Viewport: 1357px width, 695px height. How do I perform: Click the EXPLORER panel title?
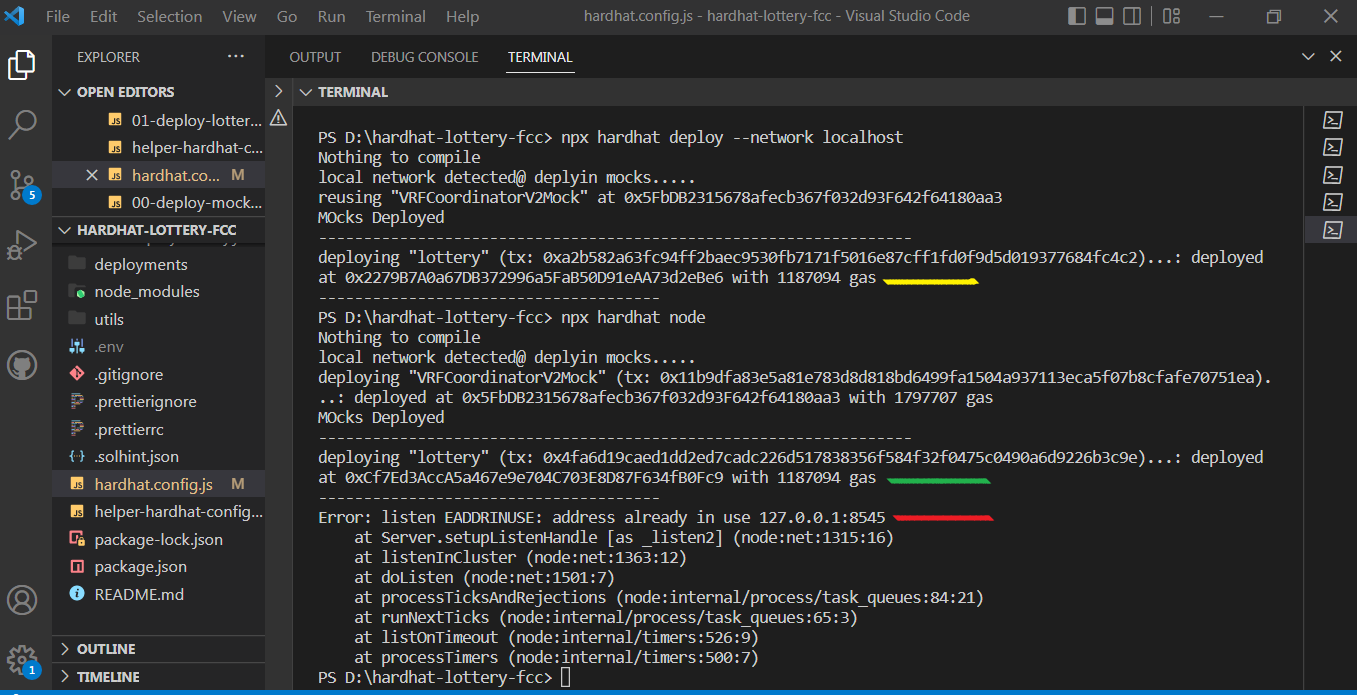(108, 57)
